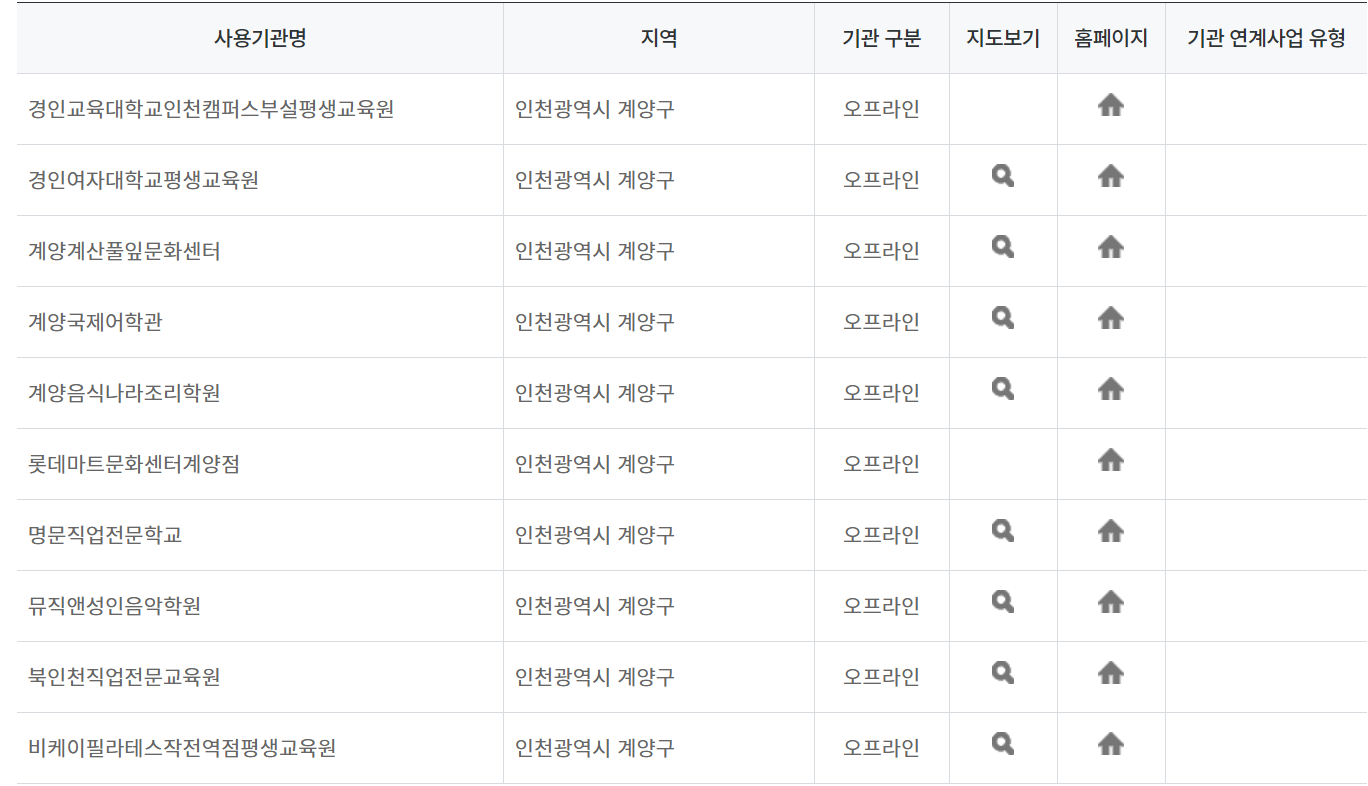Viewport: 1368px width, 786px height.
Task: Click institution name 계양계산풀잎문화센터
Action: [125, 251]
